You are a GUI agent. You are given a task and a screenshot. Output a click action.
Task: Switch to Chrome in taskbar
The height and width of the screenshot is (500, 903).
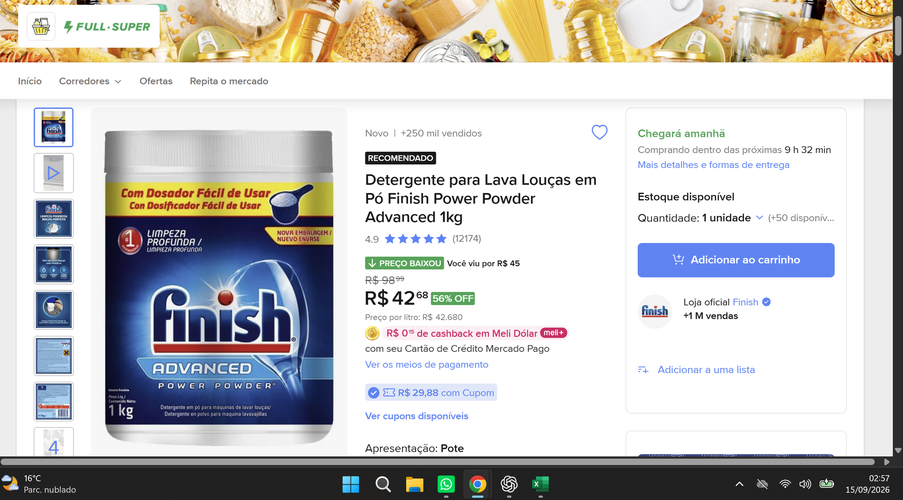point(477,484)
